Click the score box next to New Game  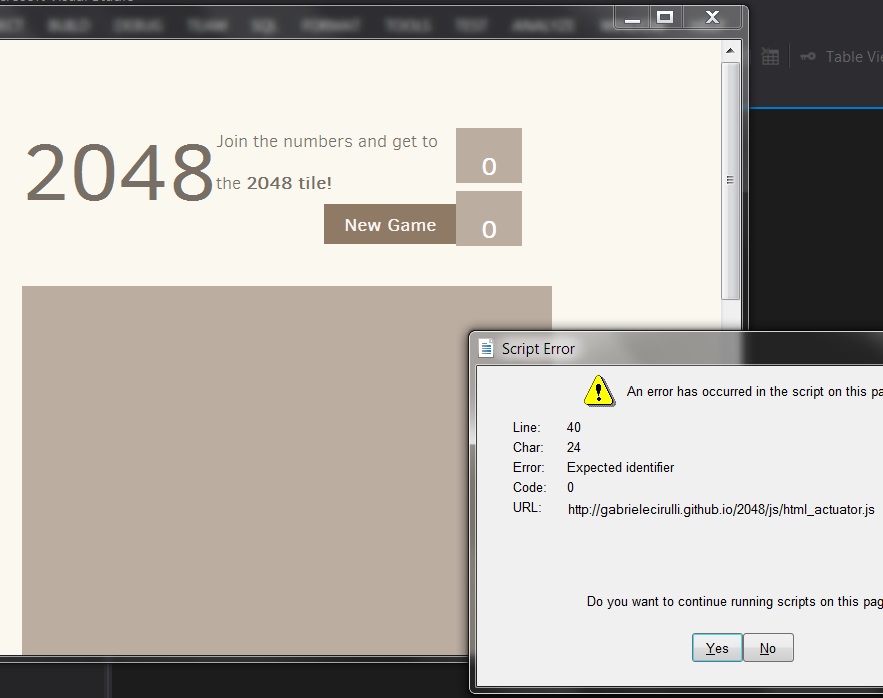pos(489,219)
